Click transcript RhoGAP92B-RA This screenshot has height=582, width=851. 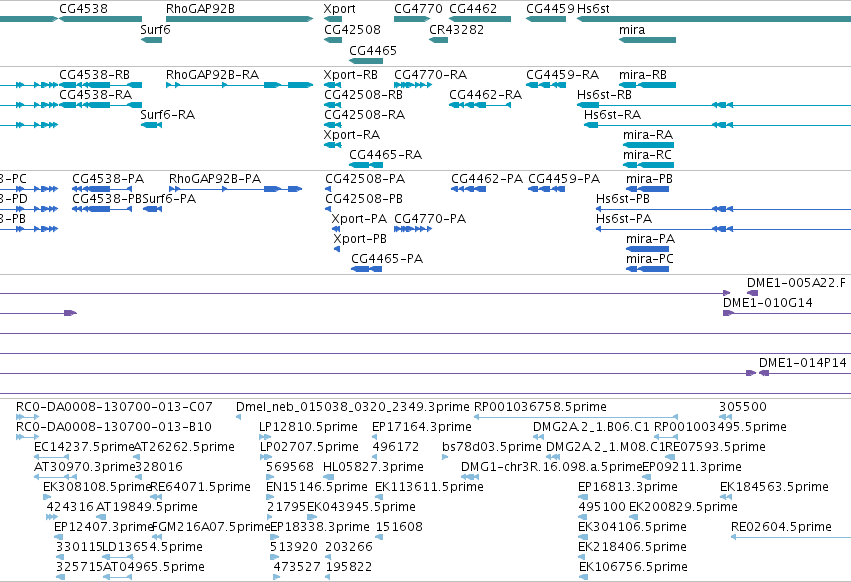click(212, 75)
